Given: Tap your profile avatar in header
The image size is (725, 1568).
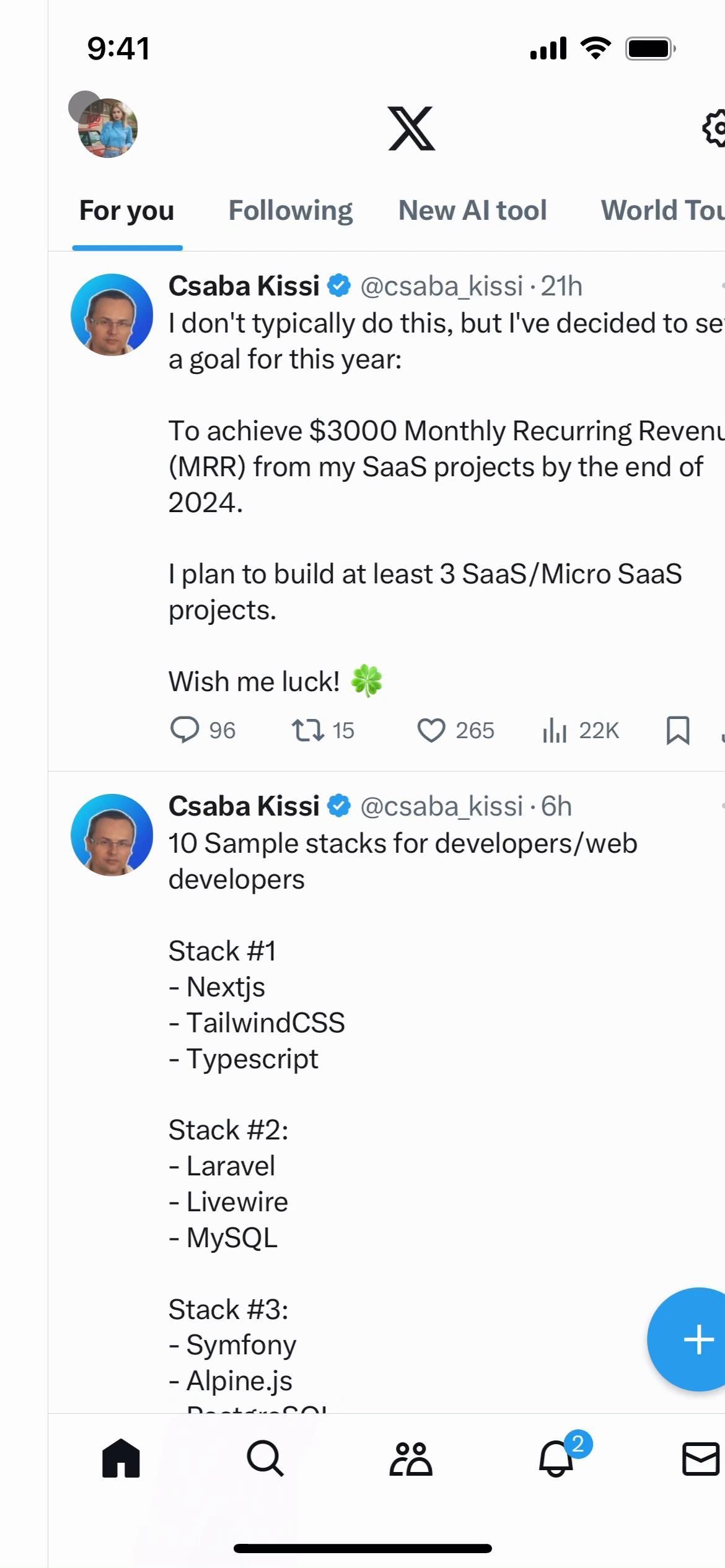Looking at the screenshot, I should 107,128.
